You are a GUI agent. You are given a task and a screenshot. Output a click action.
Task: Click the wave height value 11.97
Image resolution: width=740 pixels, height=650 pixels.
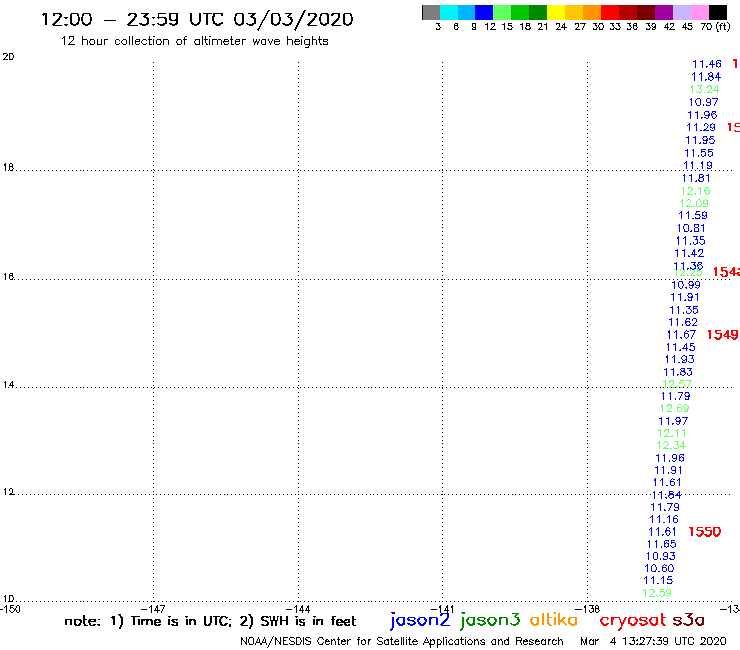click(x=673, y=421)
